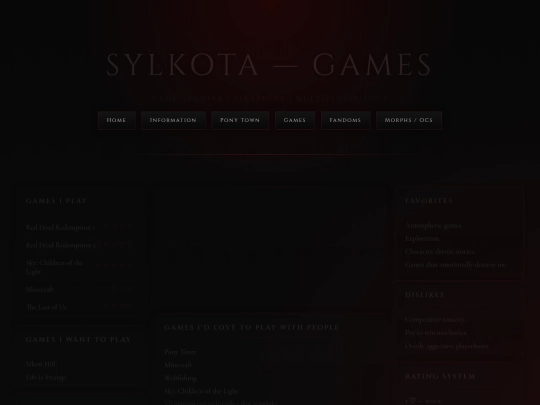This screenshot has height=405, width=540.
Task: Open the Home navigation button
Action: click(116, 120)
